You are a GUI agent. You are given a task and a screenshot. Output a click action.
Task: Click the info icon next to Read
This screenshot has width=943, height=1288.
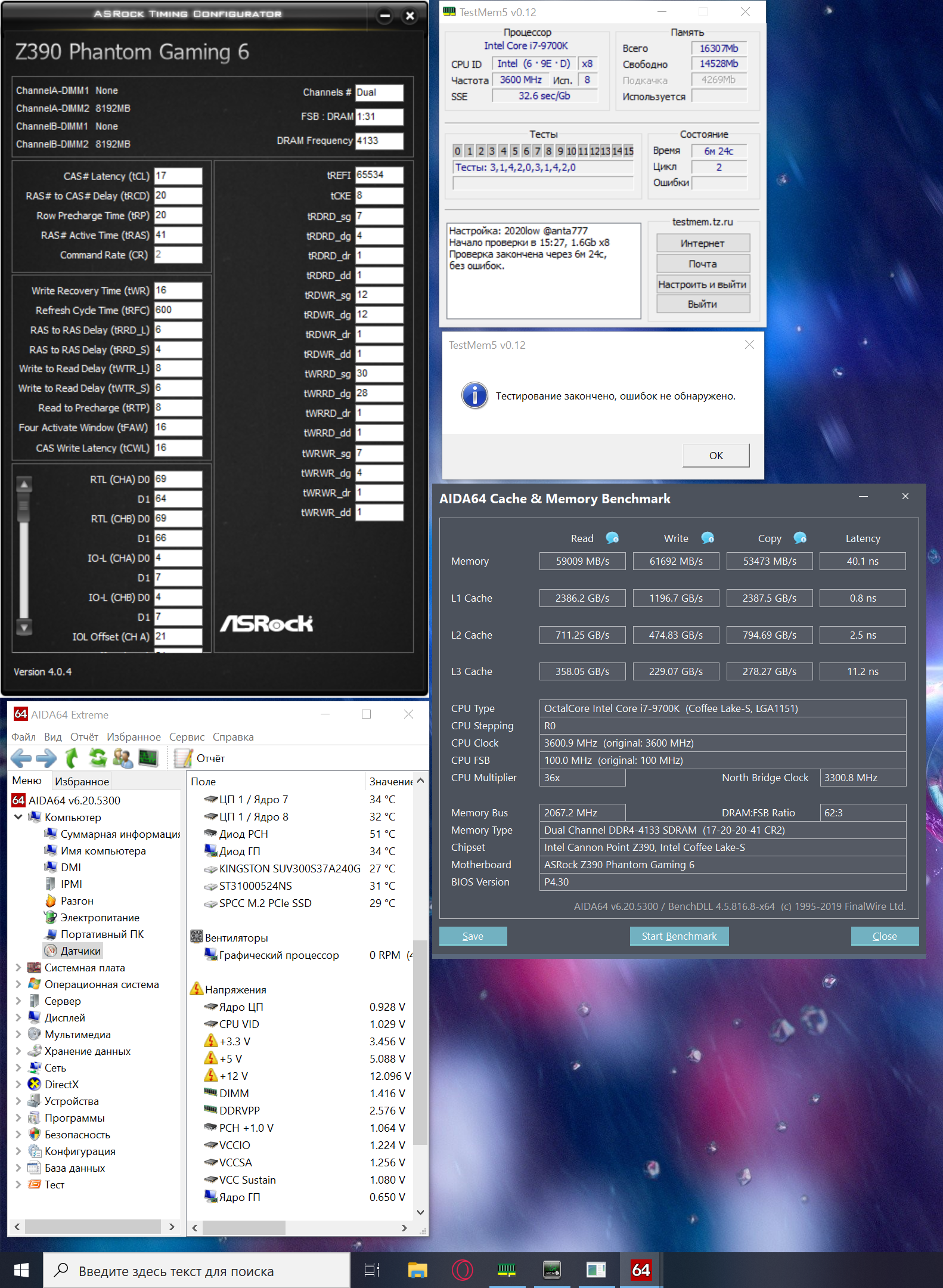612,538
